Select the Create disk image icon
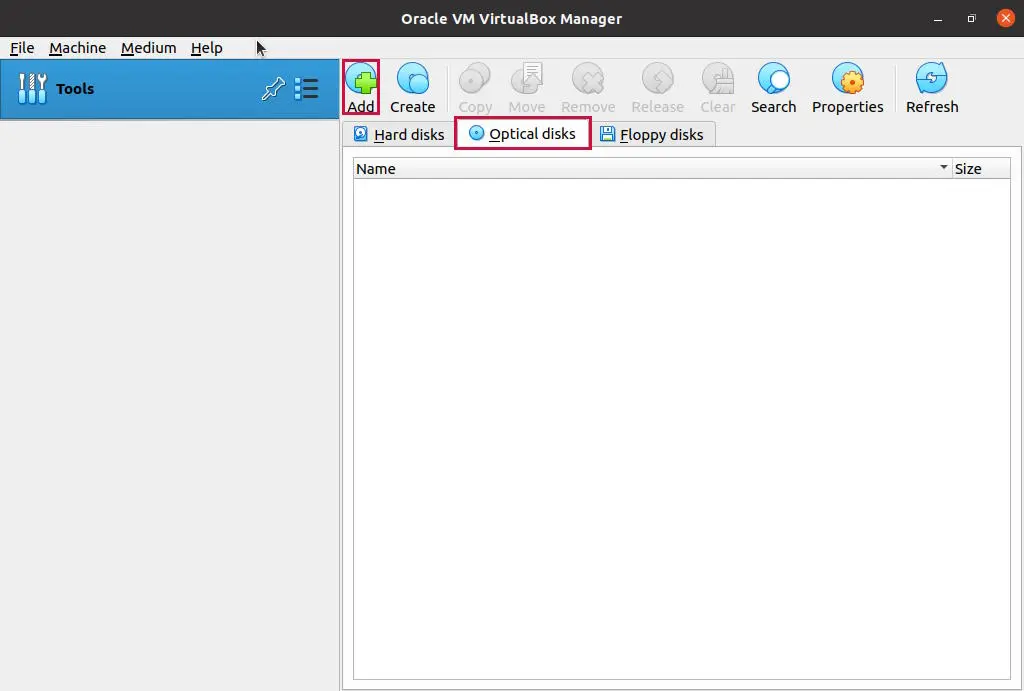Image resolution: width=1024 pixels, height=691 pixels. 413,85
